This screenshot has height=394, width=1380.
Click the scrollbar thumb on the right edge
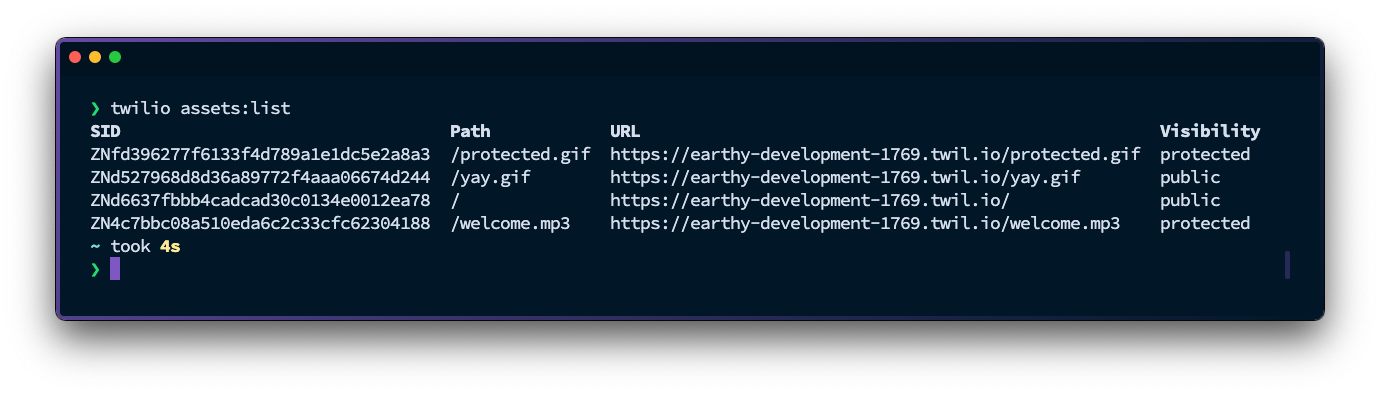point(1287,265)
